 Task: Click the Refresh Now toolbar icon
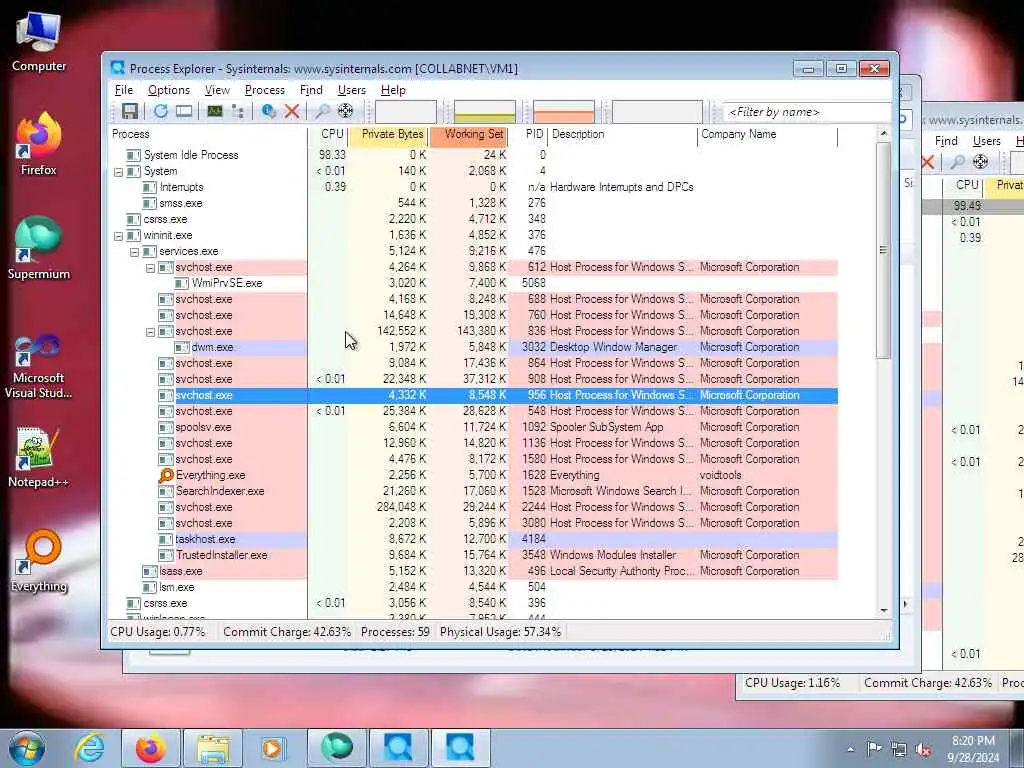(161, 112)
